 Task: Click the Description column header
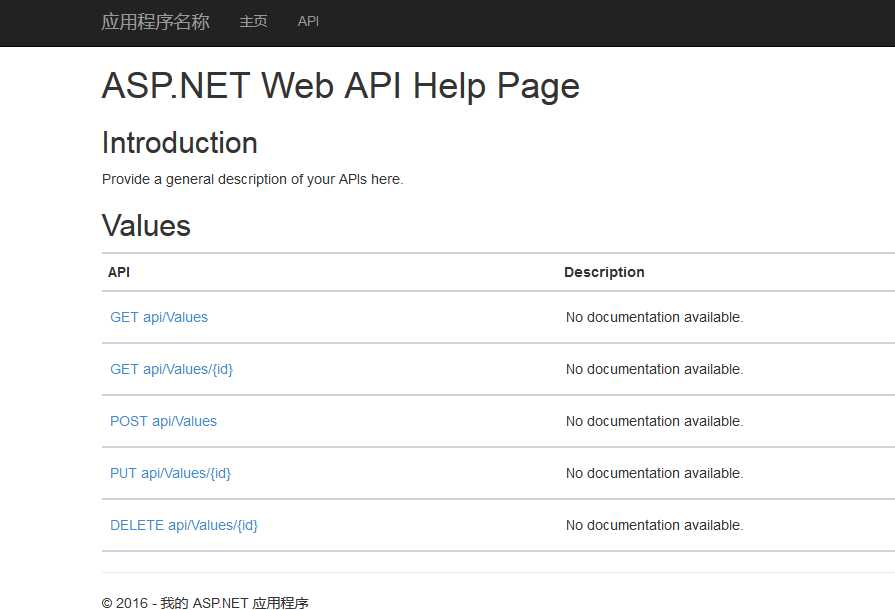[604, 272]
